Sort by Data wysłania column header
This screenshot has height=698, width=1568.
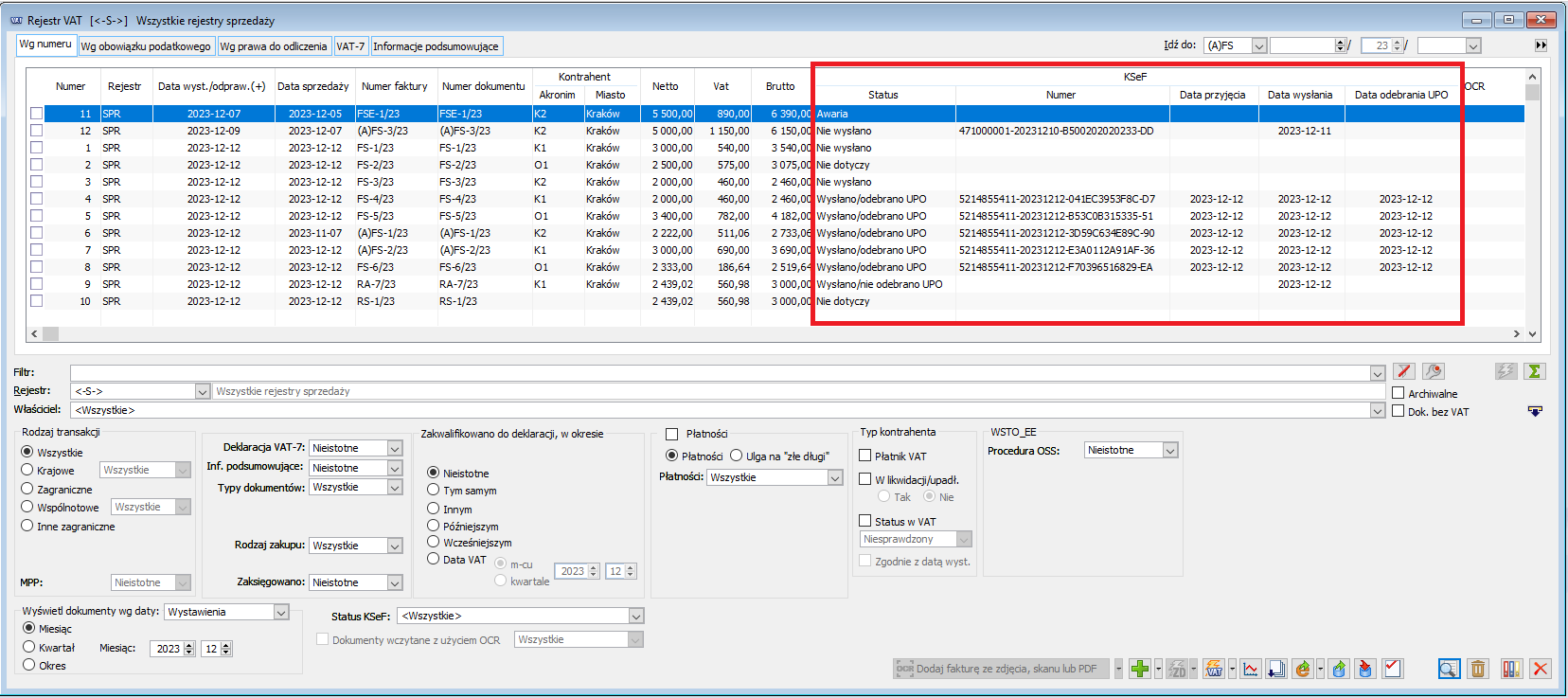pos(1300,95)
